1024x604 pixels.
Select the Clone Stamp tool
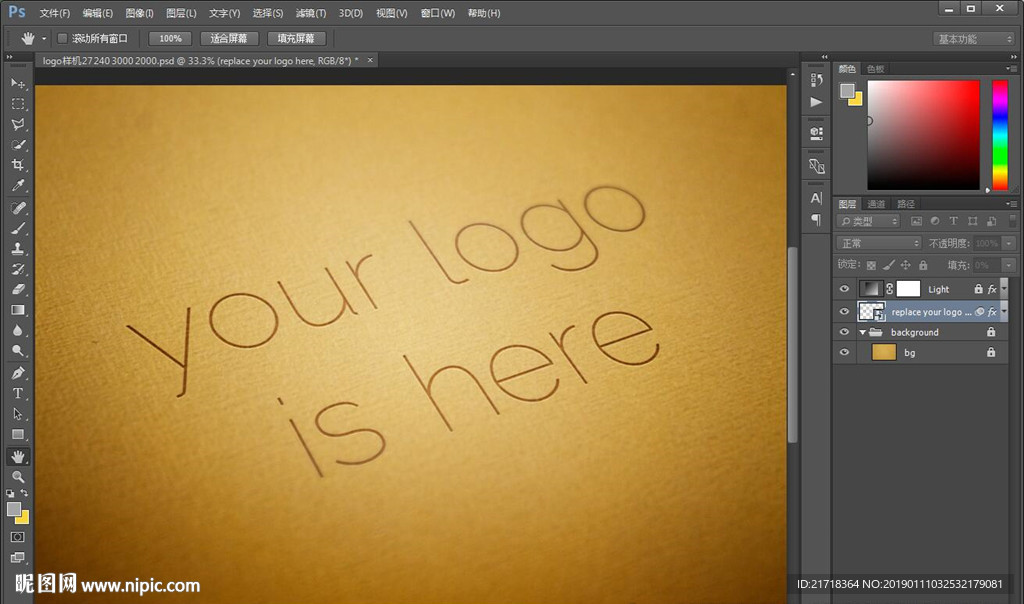tap(18, 248)
